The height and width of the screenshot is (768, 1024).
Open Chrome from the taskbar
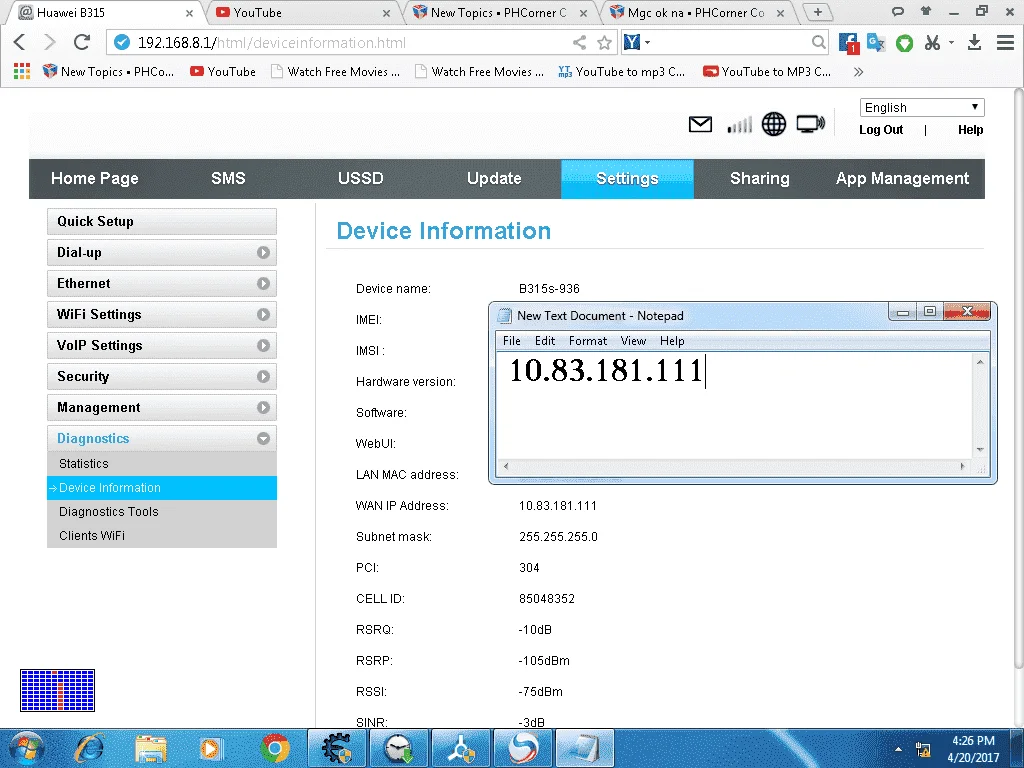(275, 748)
